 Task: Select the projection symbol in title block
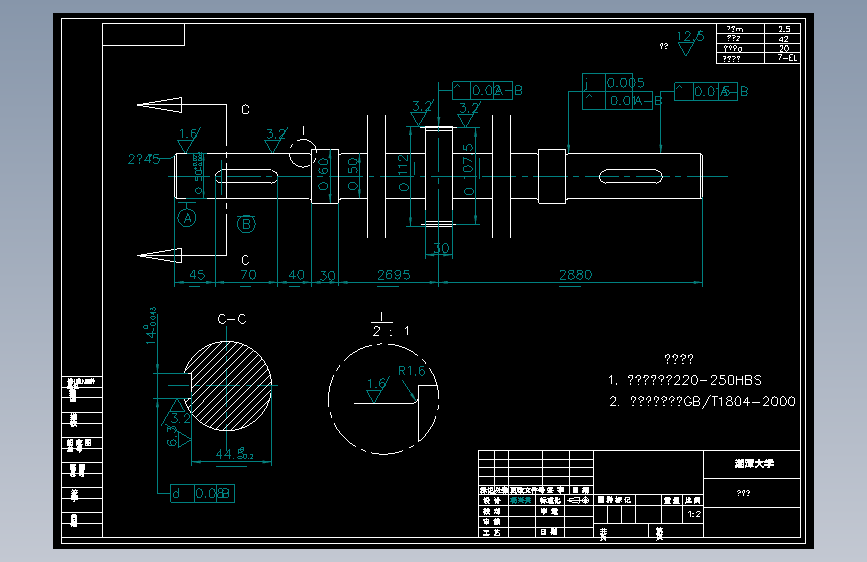coord(579,500)
